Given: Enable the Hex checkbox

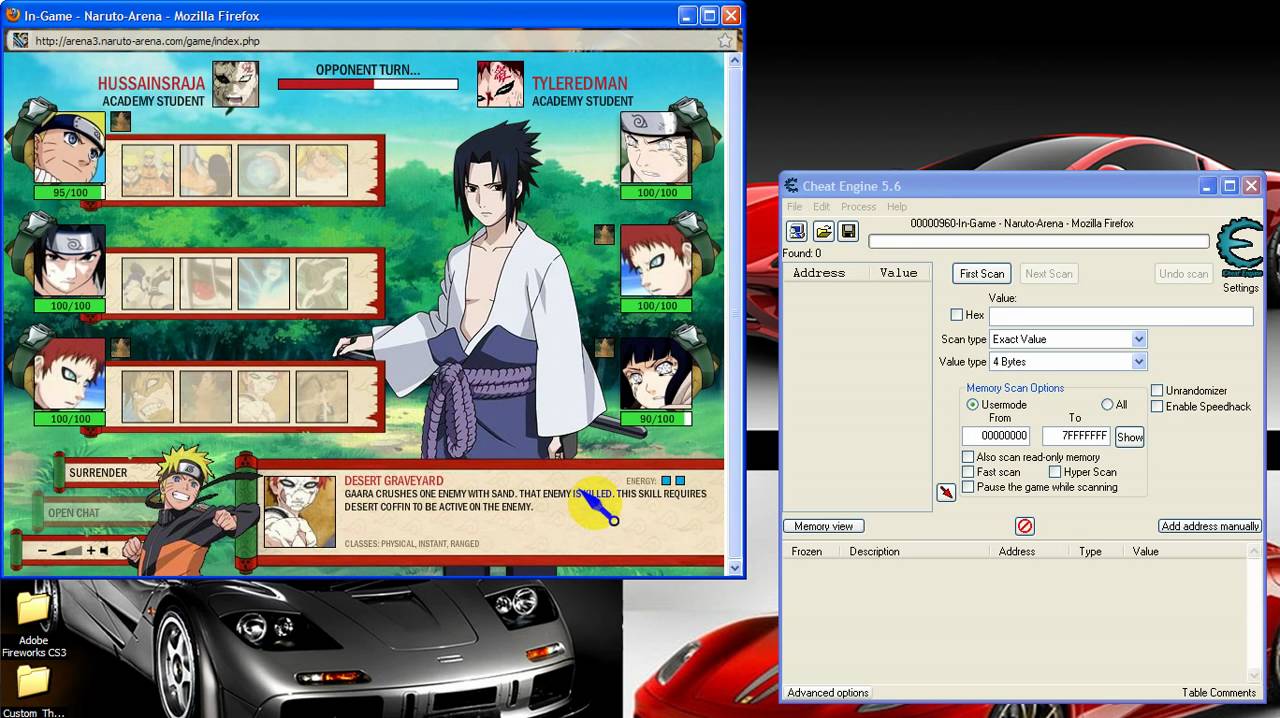Looking at the screenshot, I should [x=956, y=314].
